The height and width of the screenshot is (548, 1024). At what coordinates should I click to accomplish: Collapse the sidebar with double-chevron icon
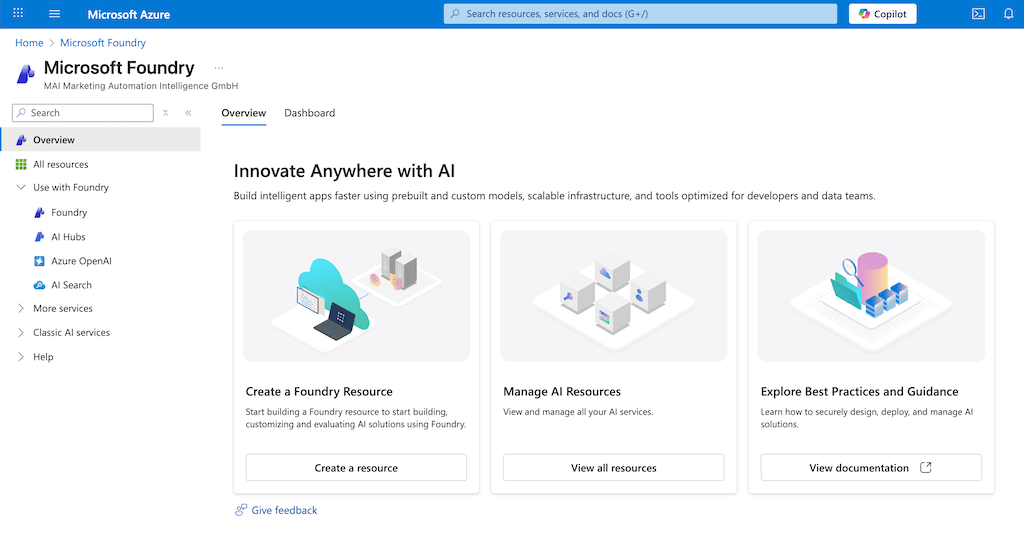(x=188, y=113)
